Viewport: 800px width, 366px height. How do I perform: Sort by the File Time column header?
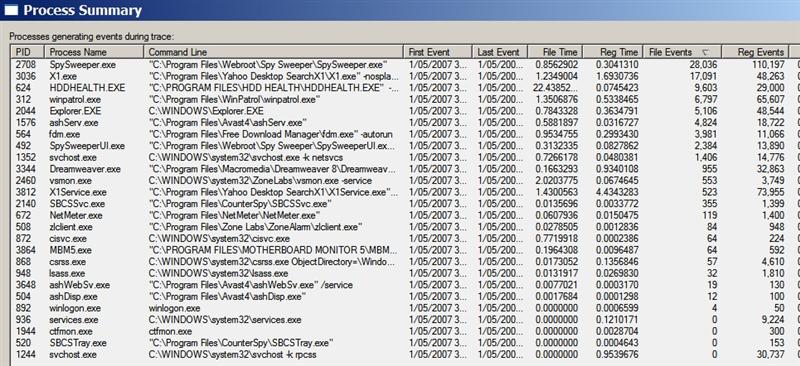pyautogui.click(x=556, y=52)
